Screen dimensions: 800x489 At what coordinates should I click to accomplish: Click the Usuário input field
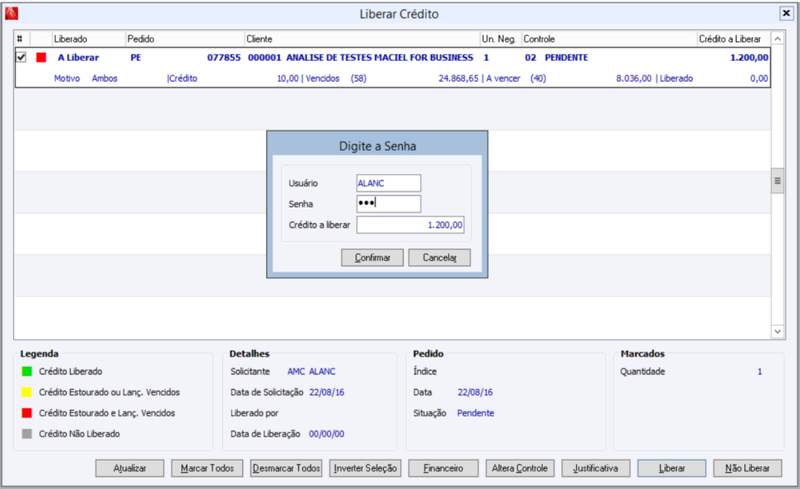click(x=389, y=183)
